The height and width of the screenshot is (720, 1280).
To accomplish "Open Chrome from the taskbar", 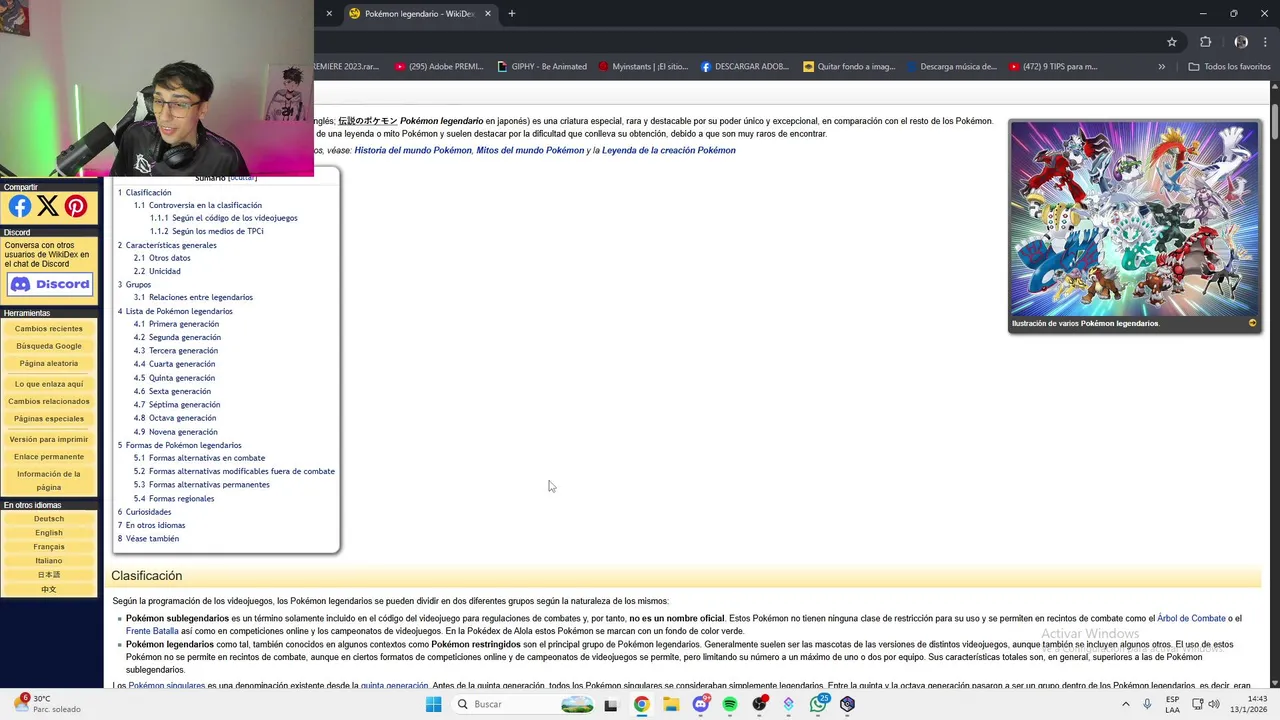I will (641, 704).
